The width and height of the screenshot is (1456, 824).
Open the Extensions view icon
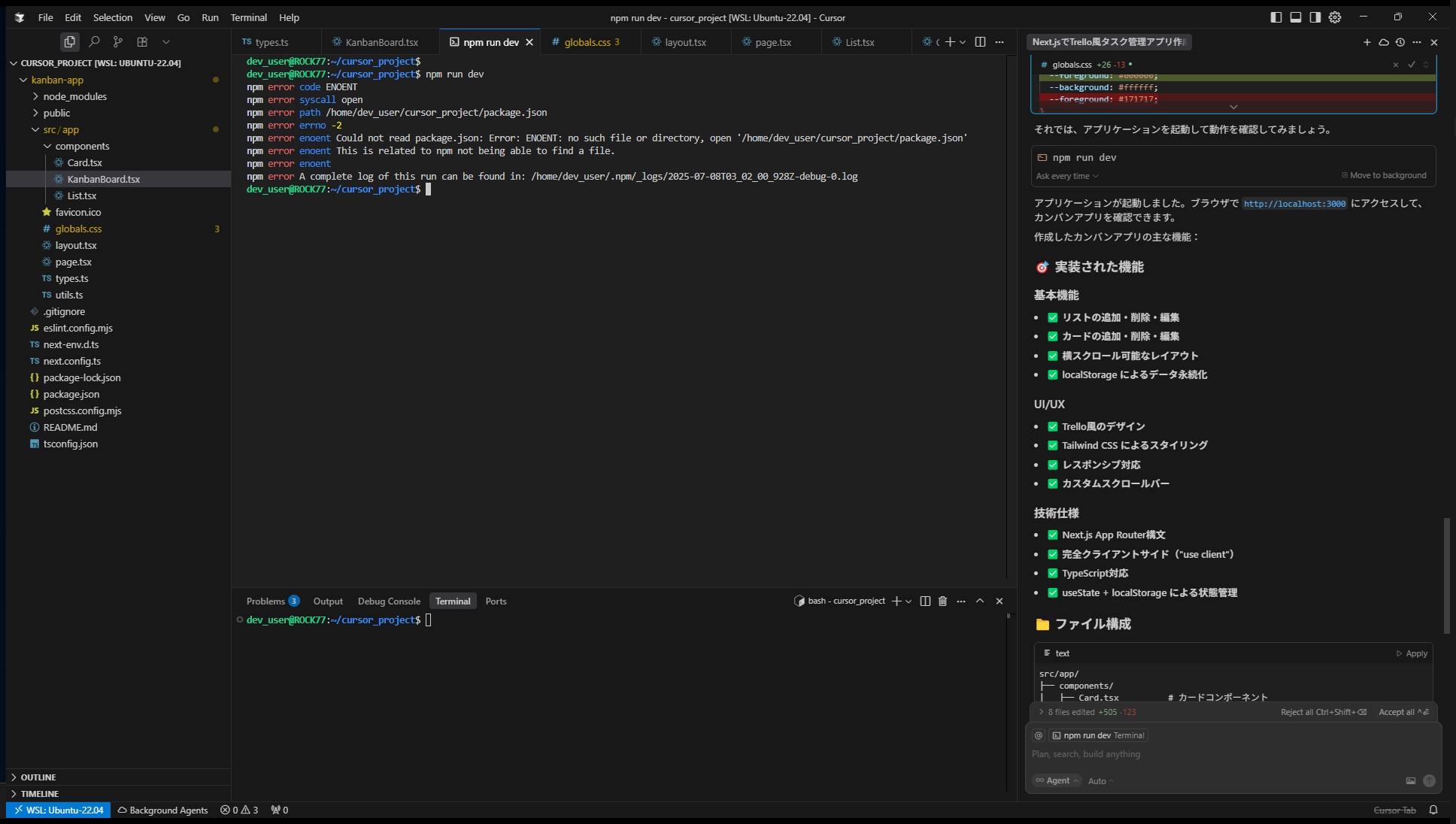[x=142, y=42]
